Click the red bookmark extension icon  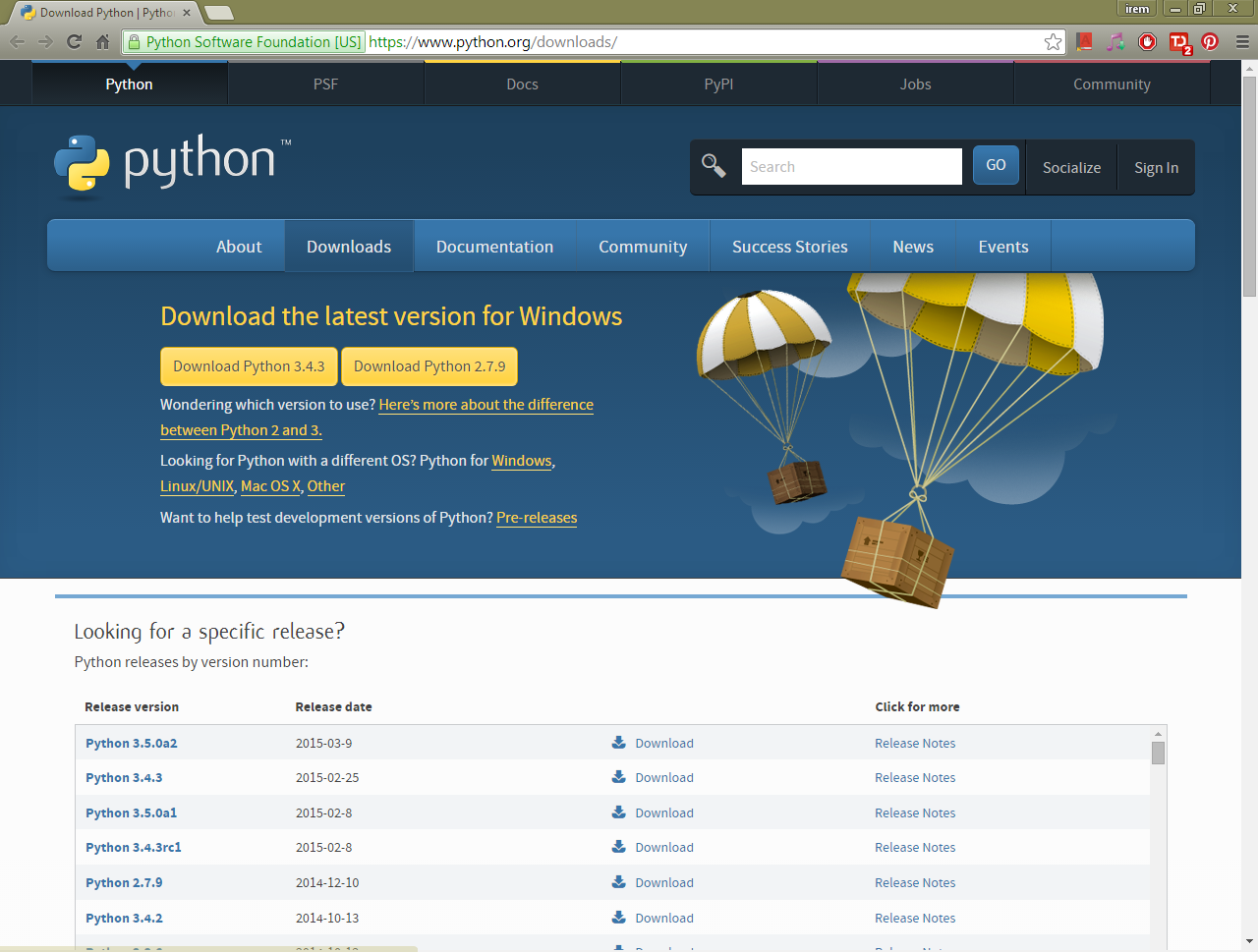[x=1085, y=41]
